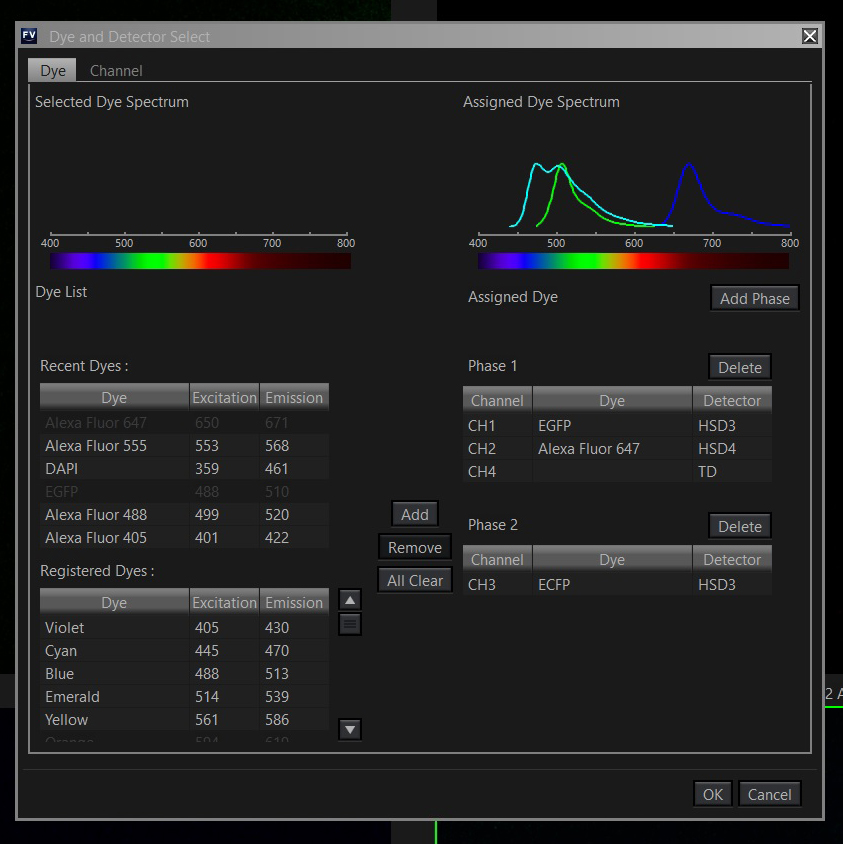
Task: Click Recent Dyes Emission column header
Action: pos(294,397)
